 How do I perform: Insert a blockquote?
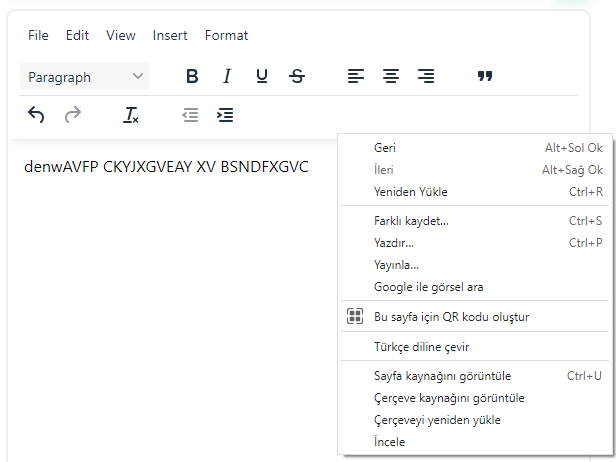point(485,76)
